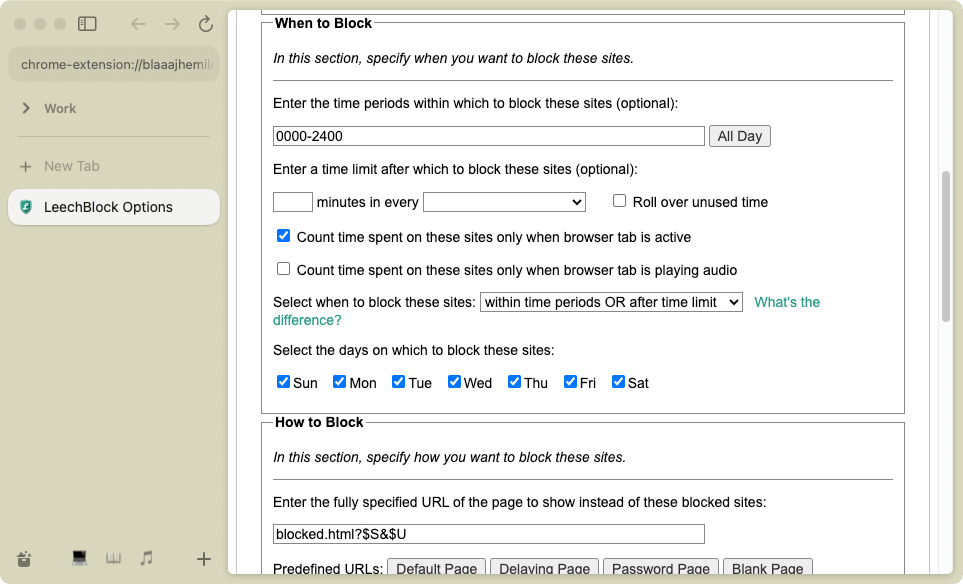Viewport: 963px width, 584px height.
Task: Click the Blank Page predefined URL button
Action: (768, 568)
